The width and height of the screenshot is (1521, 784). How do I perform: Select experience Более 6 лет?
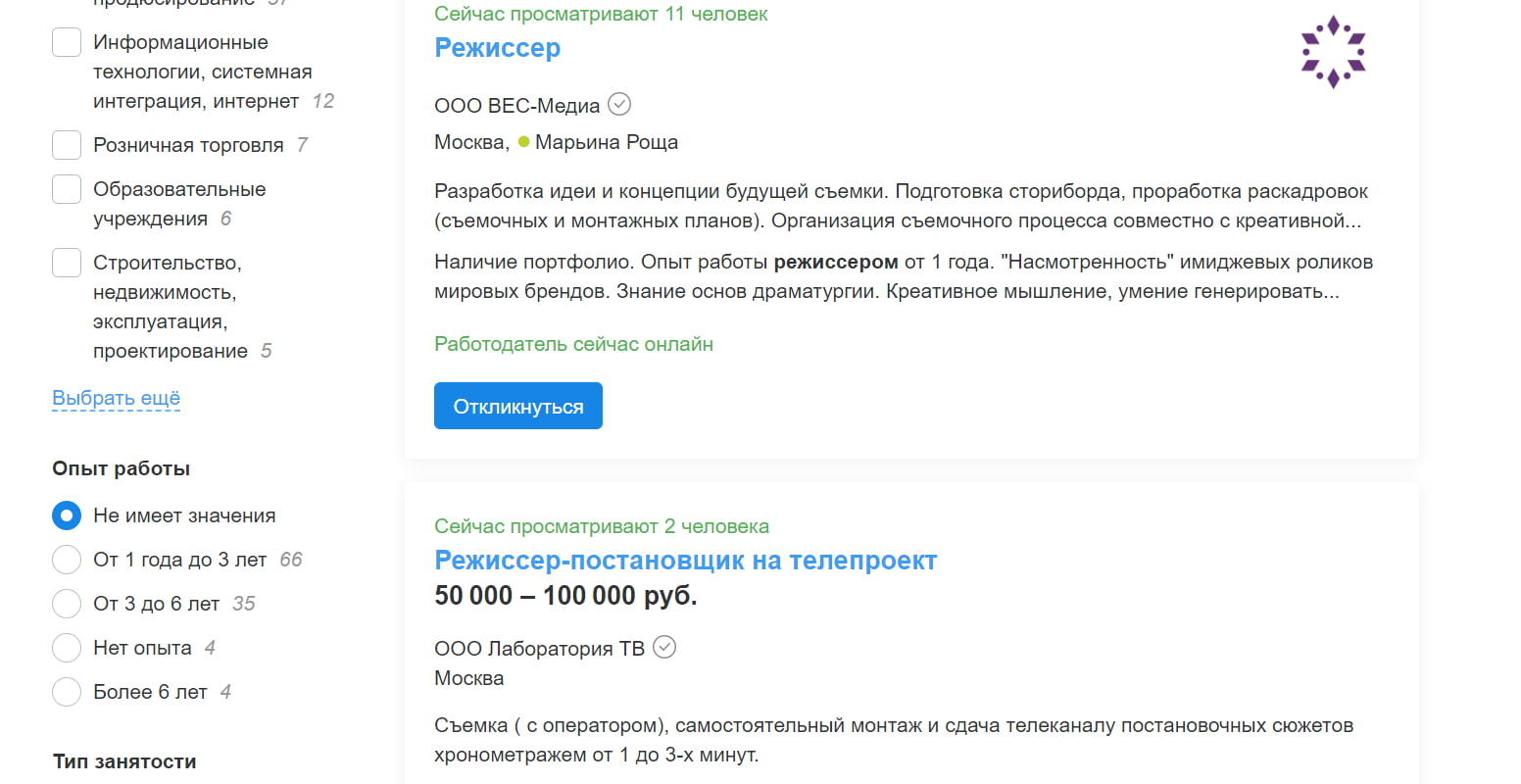point(66,691)
